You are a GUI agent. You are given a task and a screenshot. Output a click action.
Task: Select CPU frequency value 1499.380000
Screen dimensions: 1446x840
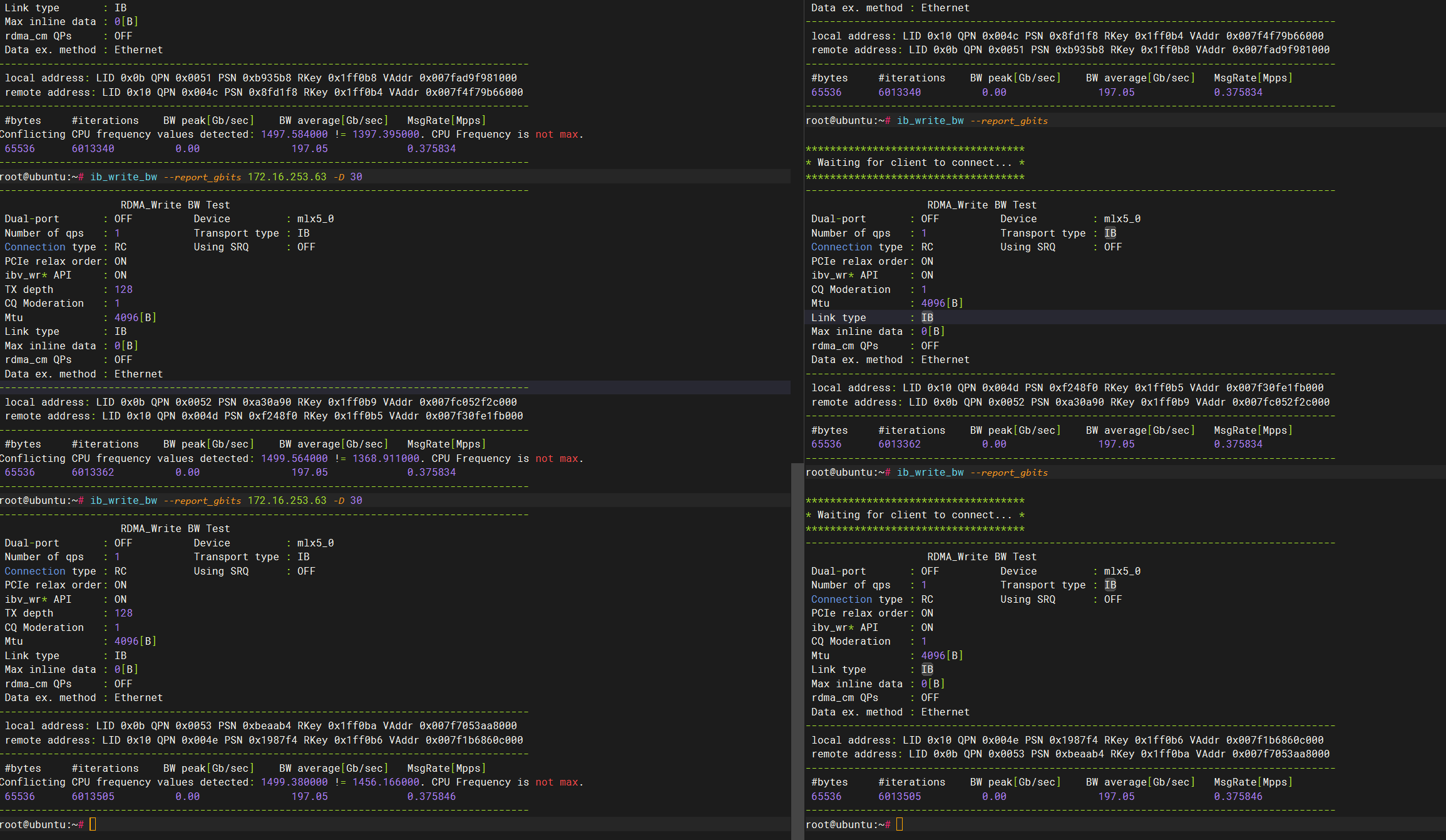pyautogui.click(x=294, y=782)
